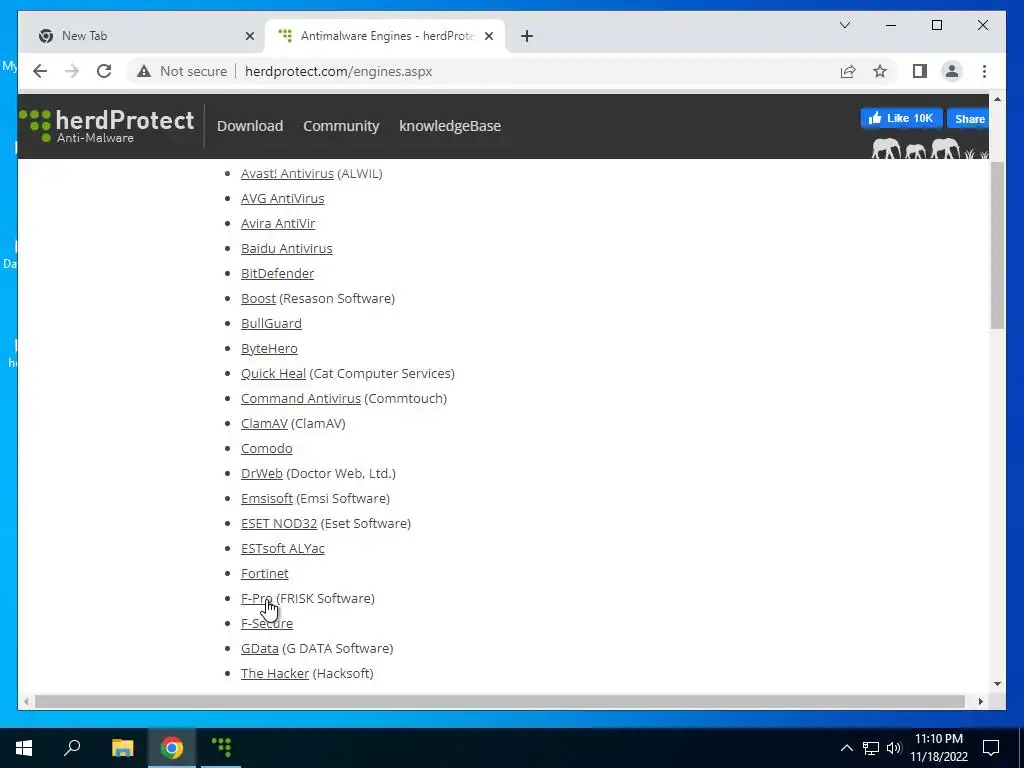Close the Antimalware Engines tab
The width and height of the screenshot is (1024, 768).
pyautogui.click(x=488, y=36)
